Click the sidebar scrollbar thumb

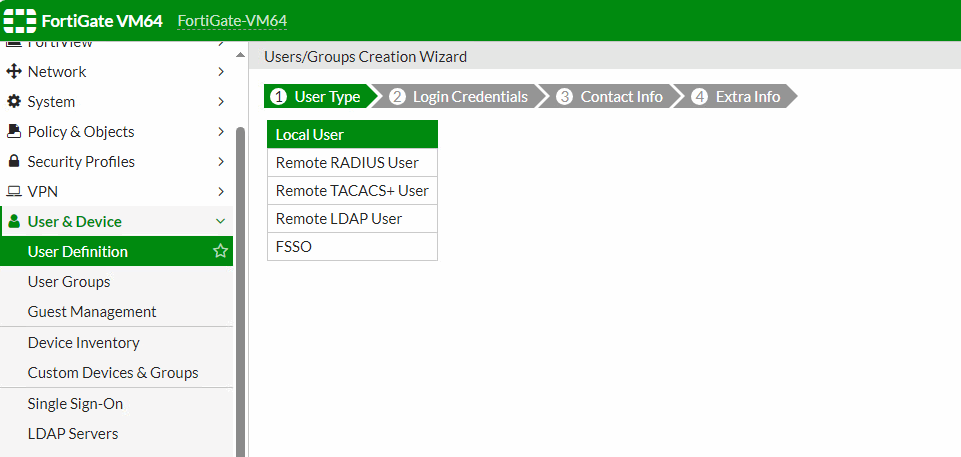[x=240, y=292]
